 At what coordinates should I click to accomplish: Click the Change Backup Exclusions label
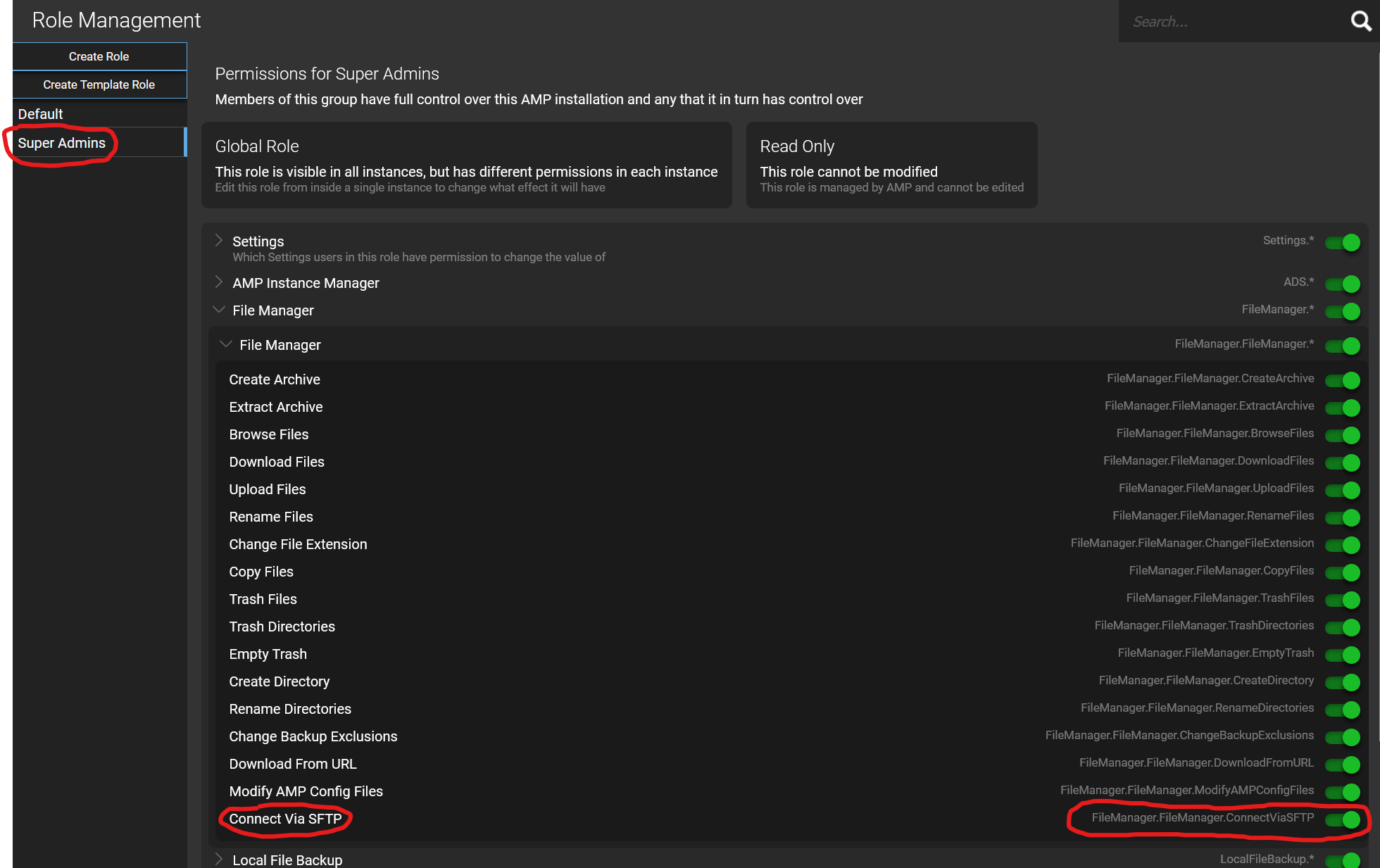click(x=313, y=736)
